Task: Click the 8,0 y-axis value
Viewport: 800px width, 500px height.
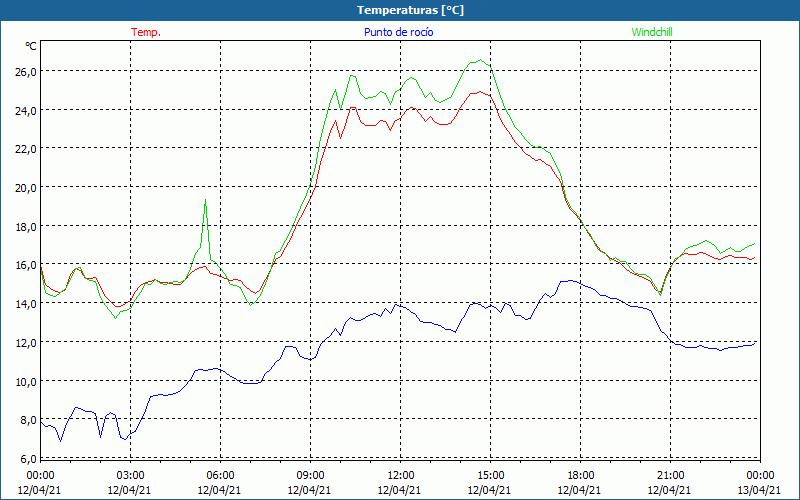Action: [28, 420]
